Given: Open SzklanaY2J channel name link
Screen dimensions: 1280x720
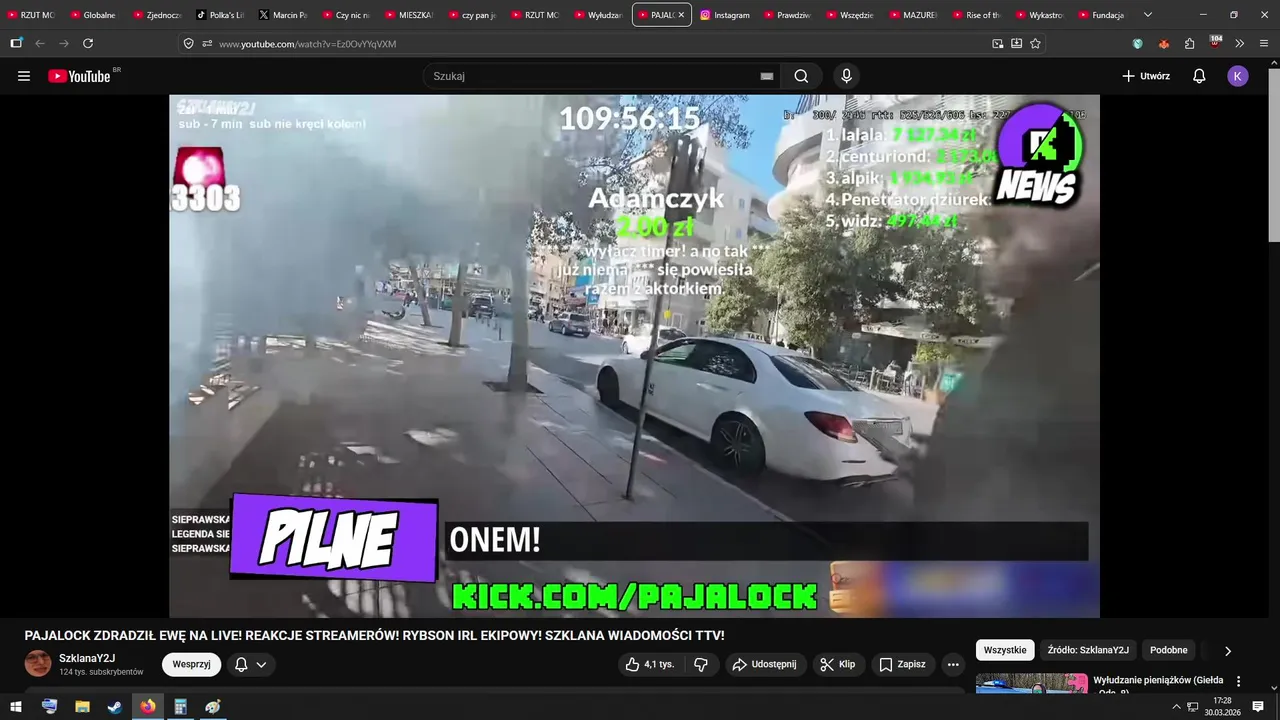Looking at the screenshot, I should (x=87, y=658).
